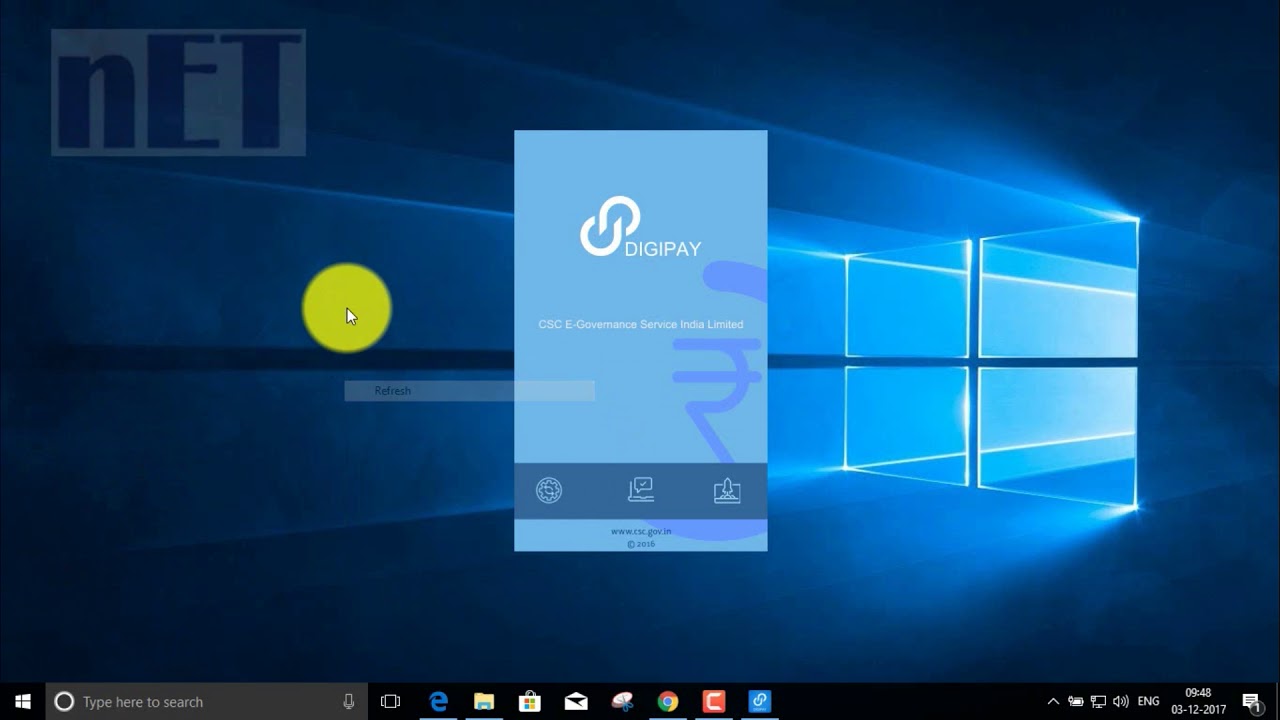The height and width of the screenshot is (720, 1280).
Task: Click the laptop chat checkmark icon in DigiPay
Action: click(x=641, y=490)
